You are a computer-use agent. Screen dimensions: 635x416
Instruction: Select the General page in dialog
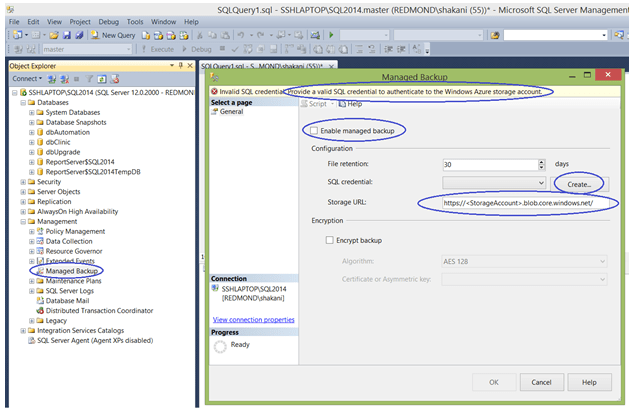tap(231, 111)
